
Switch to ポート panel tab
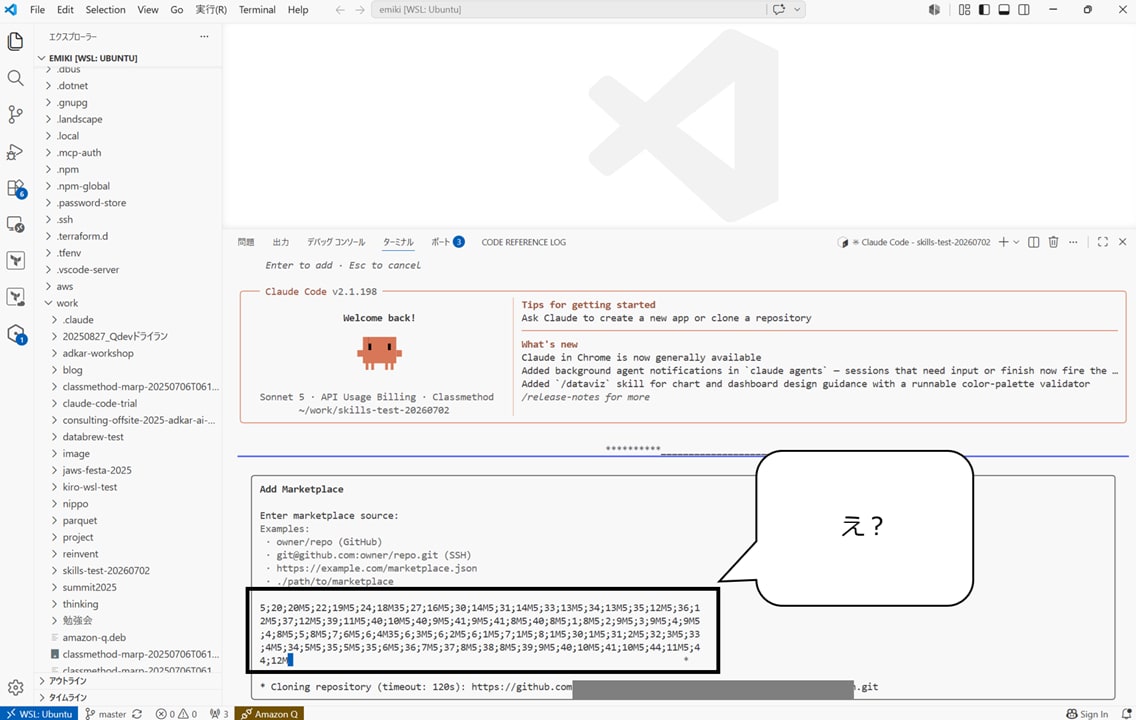[x=447, y=242]
